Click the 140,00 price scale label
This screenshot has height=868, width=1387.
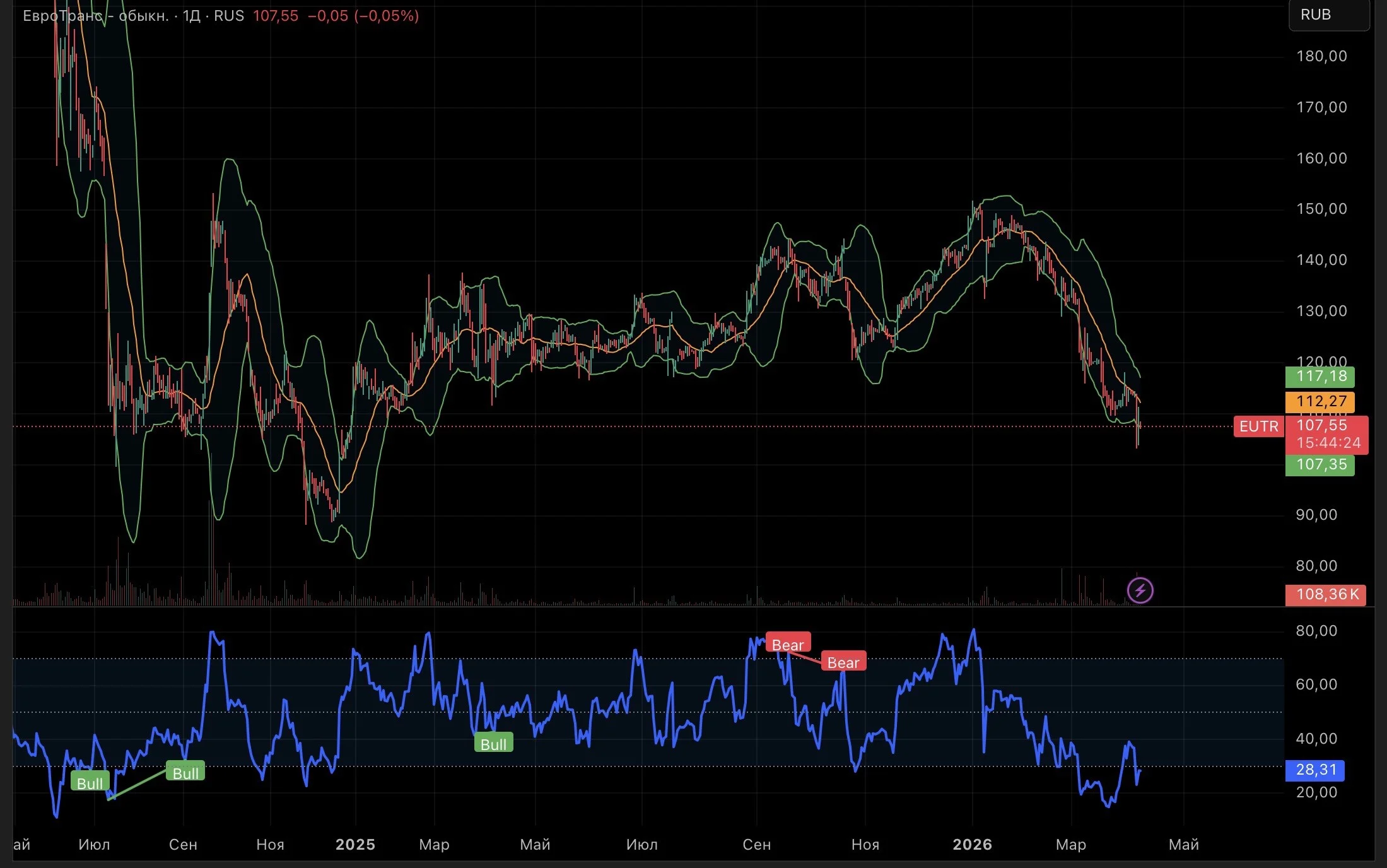tap(1321, 260)
